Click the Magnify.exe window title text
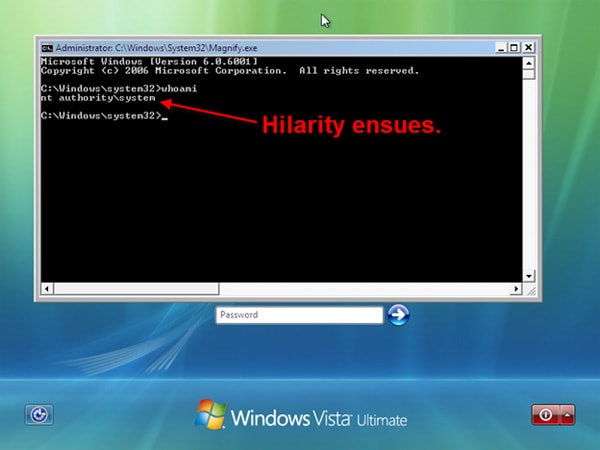600x450 pixels. [157, 48]
